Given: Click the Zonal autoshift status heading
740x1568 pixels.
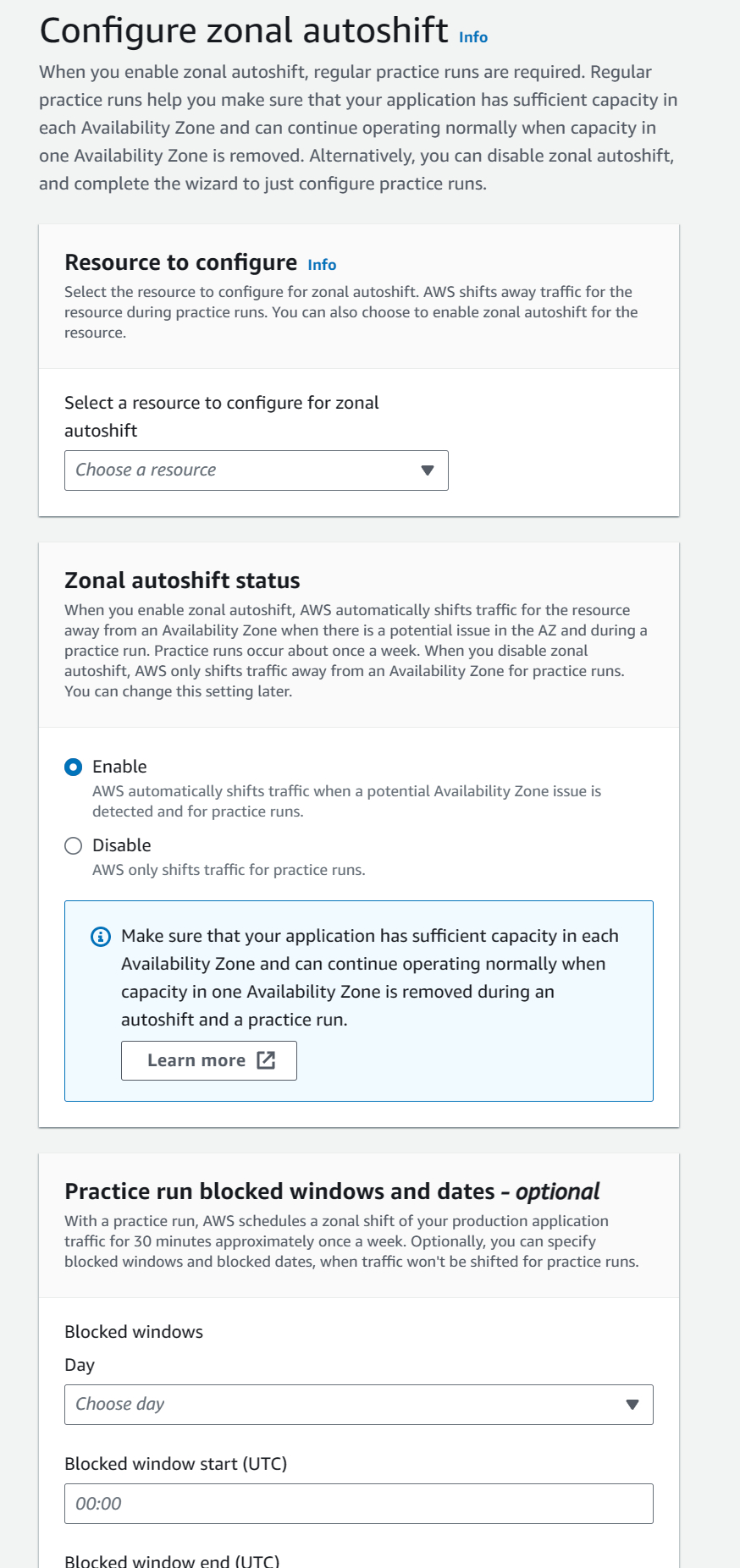Looking at the screenshot, I should point(181,580).
